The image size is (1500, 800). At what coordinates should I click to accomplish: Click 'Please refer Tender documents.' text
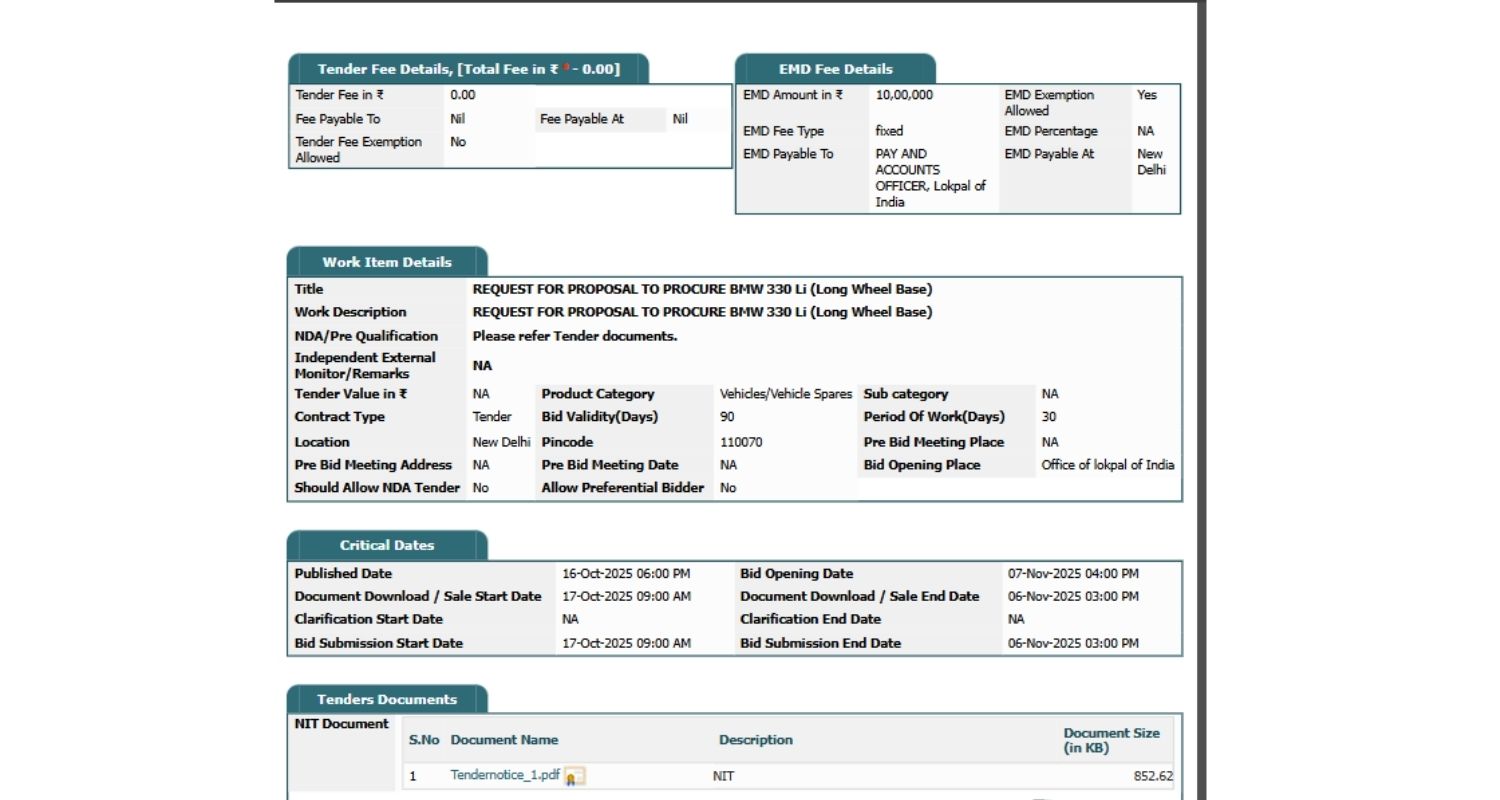click(x=575, y=336)
